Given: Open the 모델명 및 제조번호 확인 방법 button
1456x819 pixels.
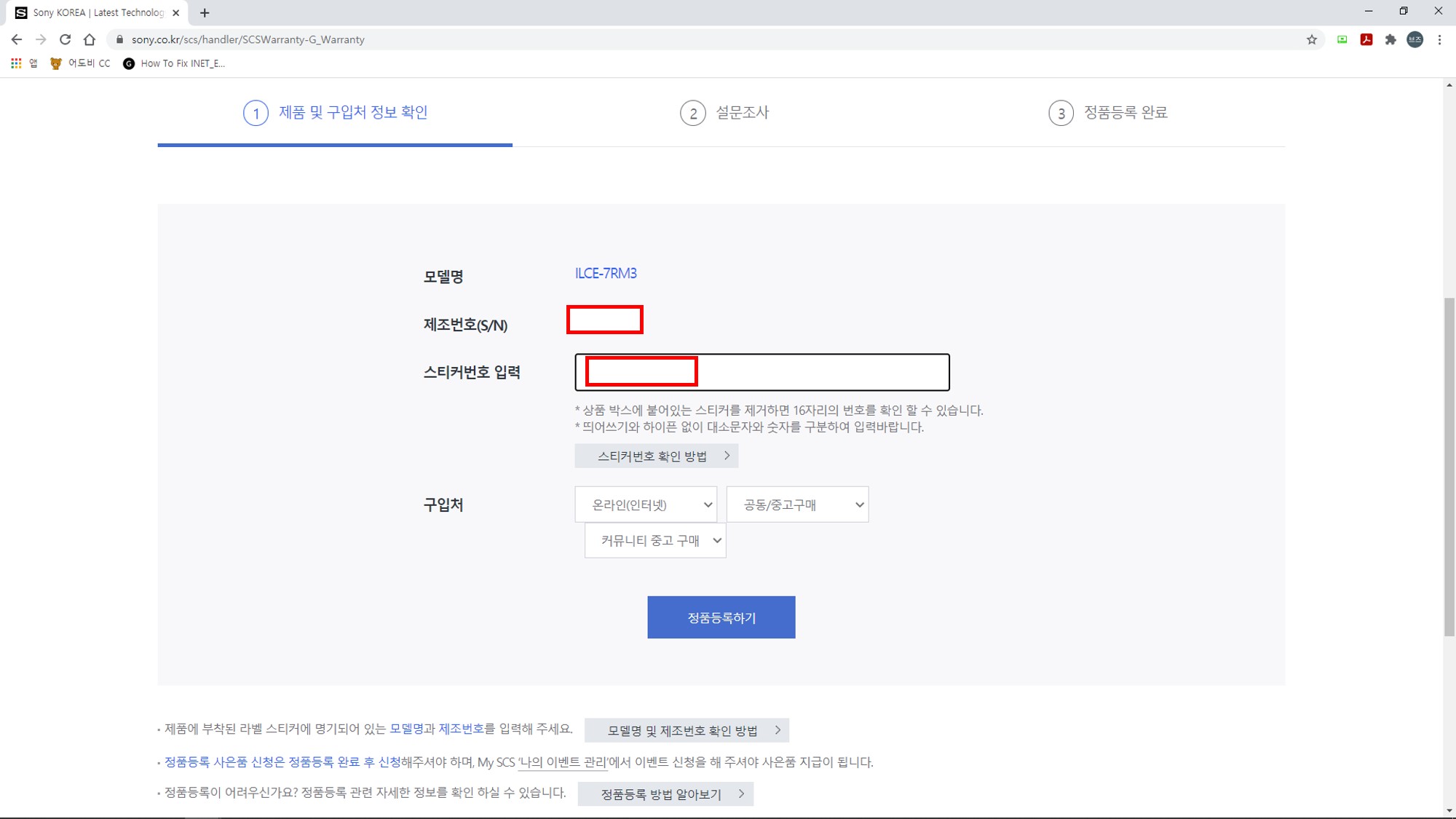Looking at the screenshot, I should point(687,730).
